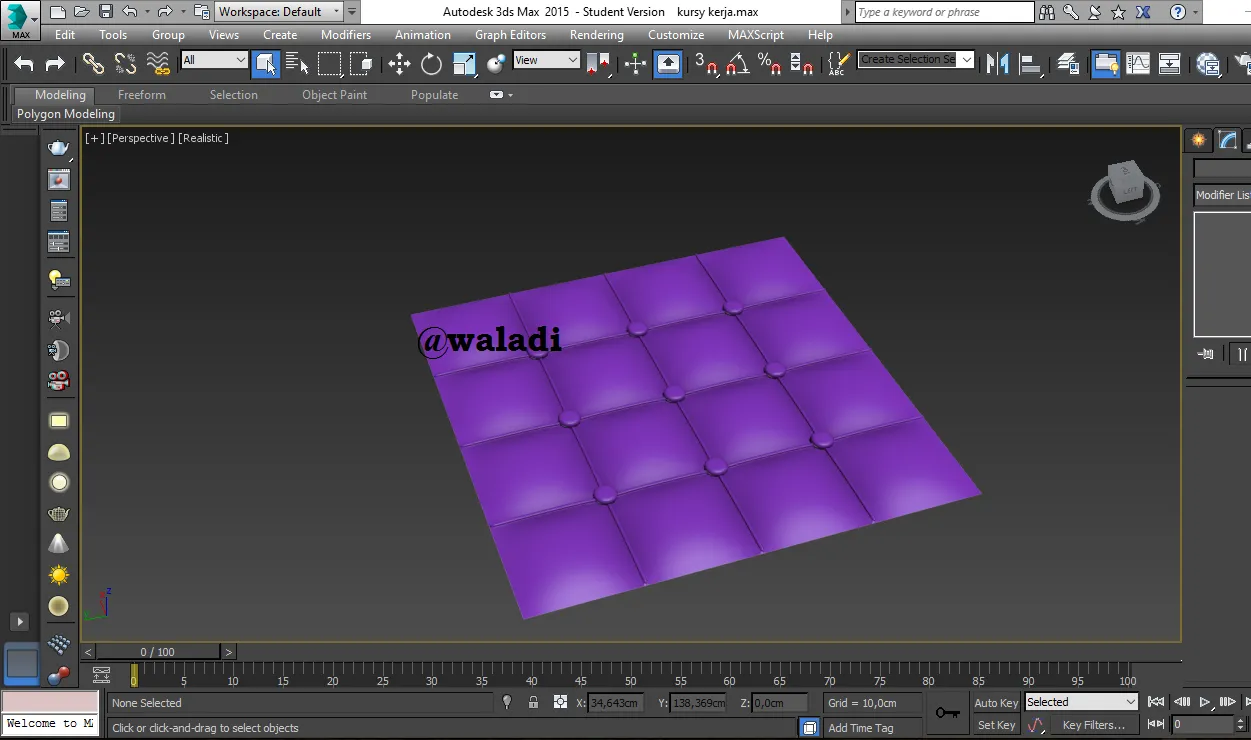Switch to the Freeform ribbon tab
Viewport: 1251px width, 740px height.
point(142,95)
